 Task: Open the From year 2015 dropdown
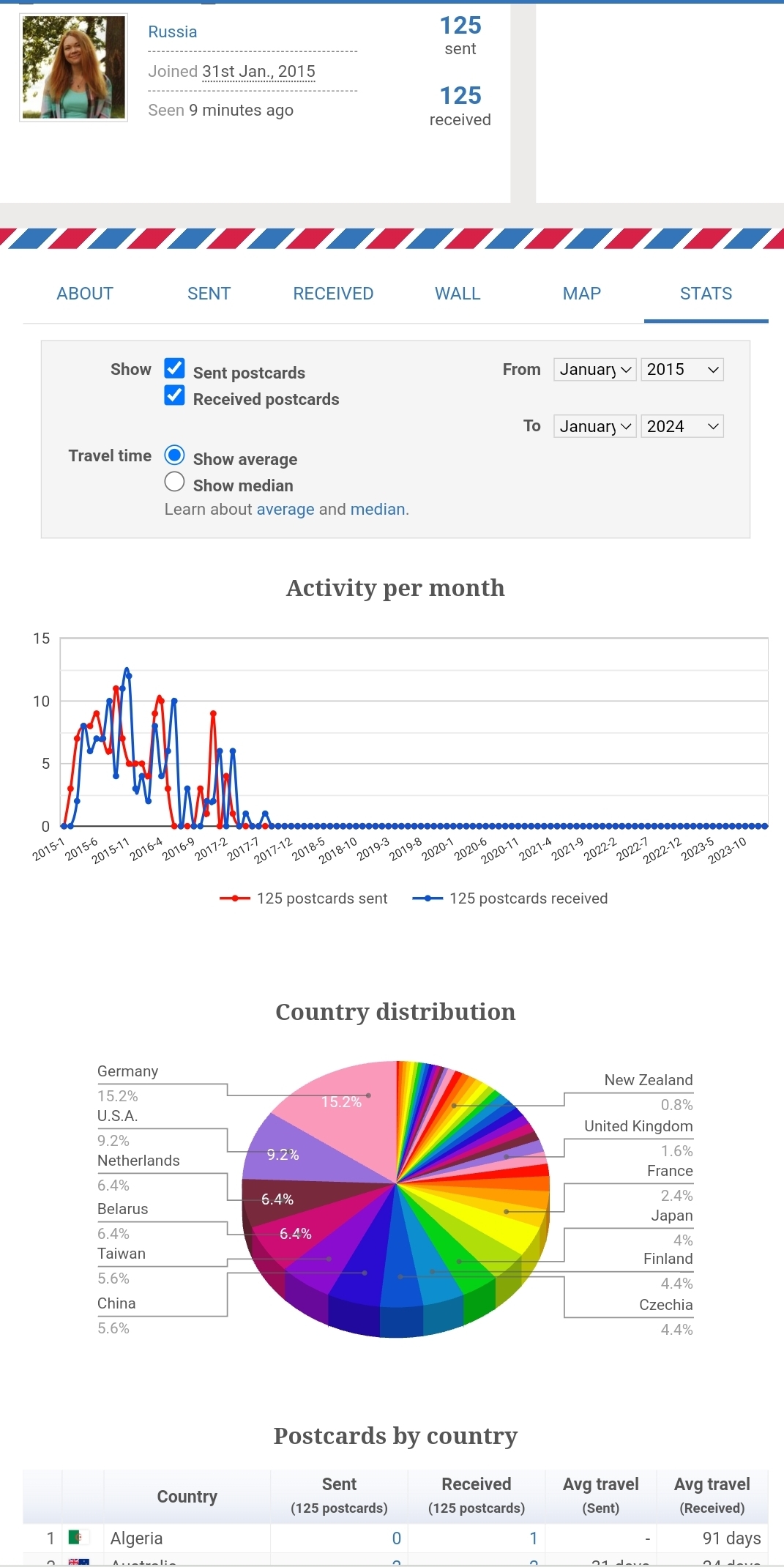(x=682, y=369)
